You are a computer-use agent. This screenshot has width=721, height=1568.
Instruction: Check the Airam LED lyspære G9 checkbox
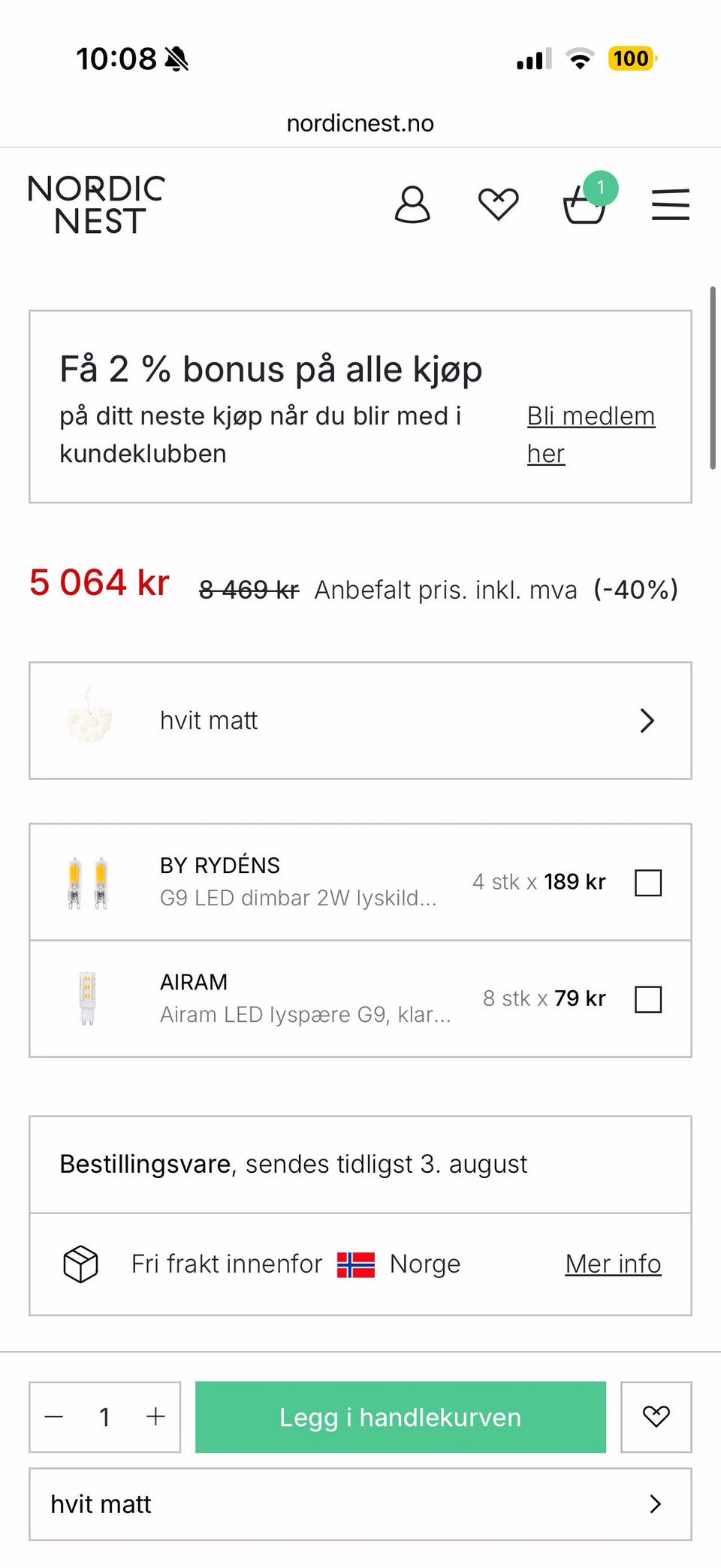(648, 999)
